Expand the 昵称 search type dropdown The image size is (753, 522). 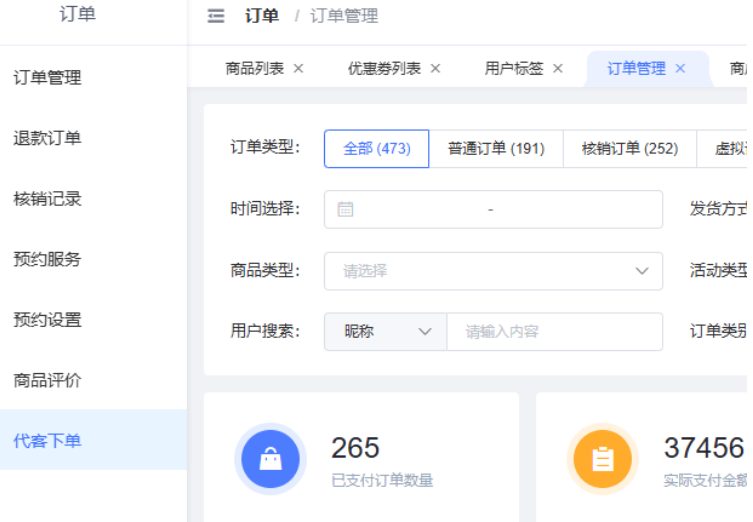pyautogui.click(x=385, y=332)
